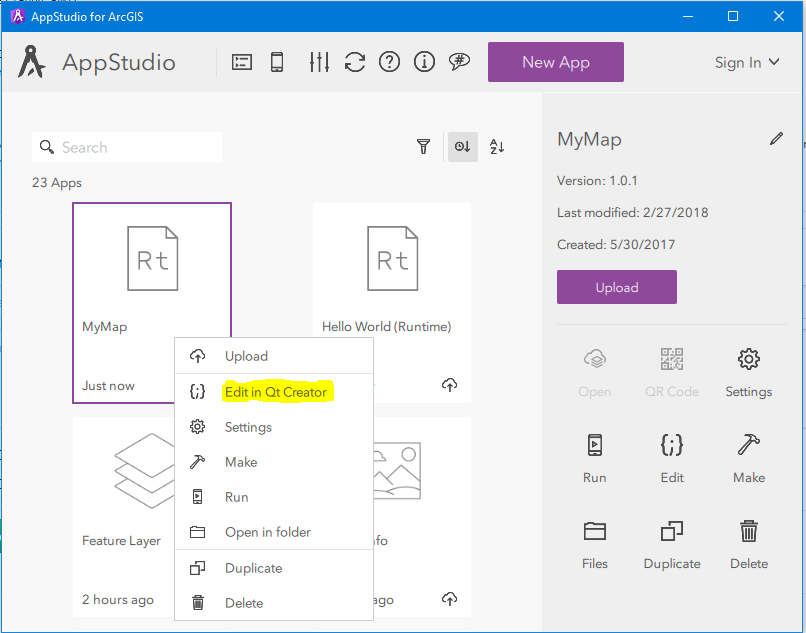The width and height of the screenshot is (806, 633).
Task: Click the New App button
Action: pyautogui.click(x=556, y=62)
